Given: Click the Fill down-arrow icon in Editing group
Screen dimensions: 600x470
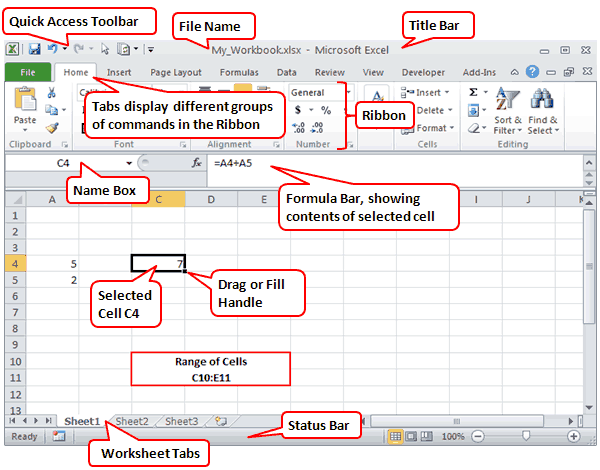Looking at the screenshot, I should tap(473, 111).
